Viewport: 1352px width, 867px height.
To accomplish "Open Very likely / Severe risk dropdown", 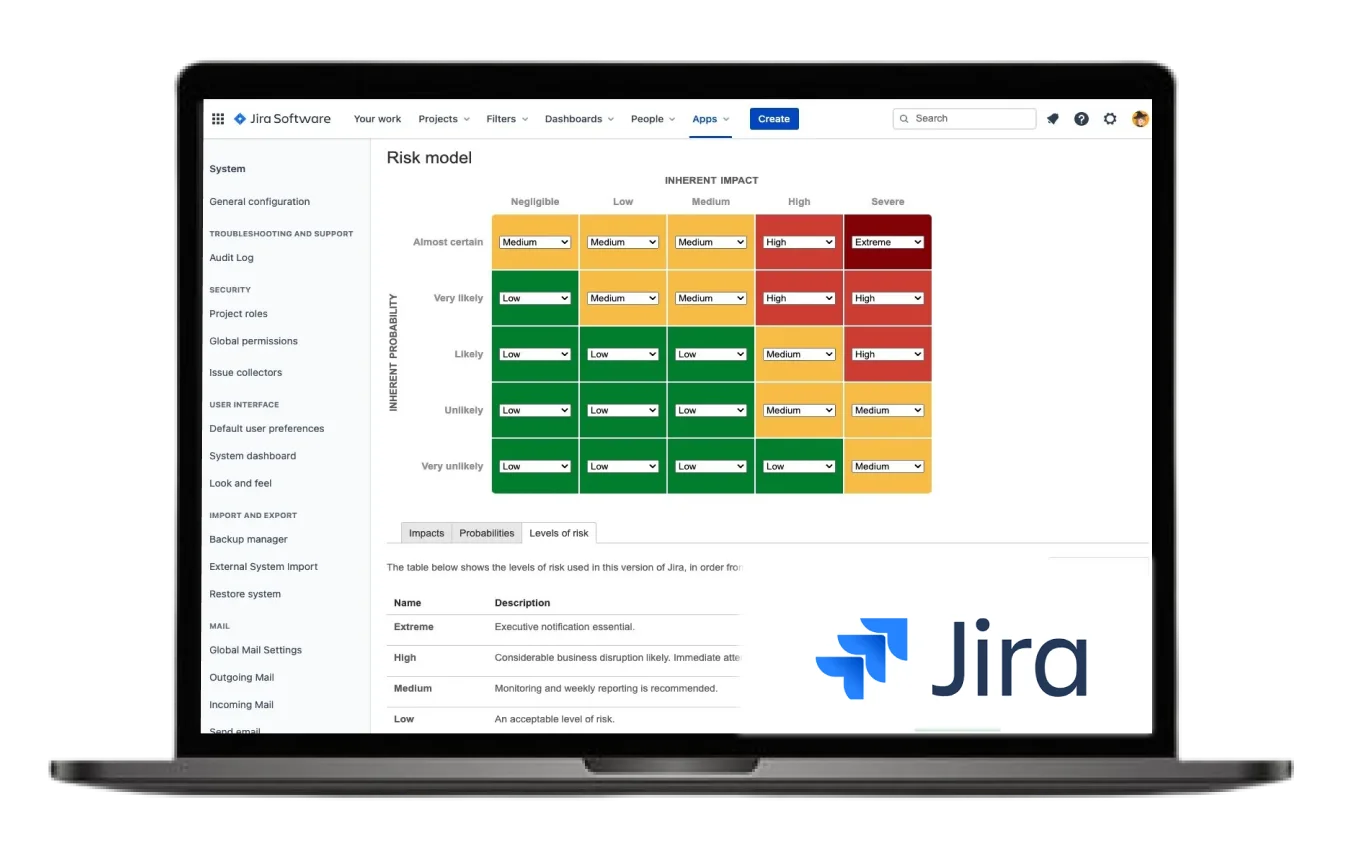I will 888,298.
